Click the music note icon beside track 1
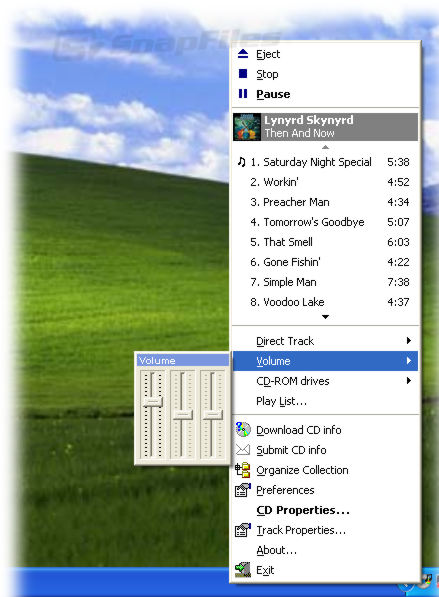This screenshot has height=597, width=439. [x=242, y=162]
